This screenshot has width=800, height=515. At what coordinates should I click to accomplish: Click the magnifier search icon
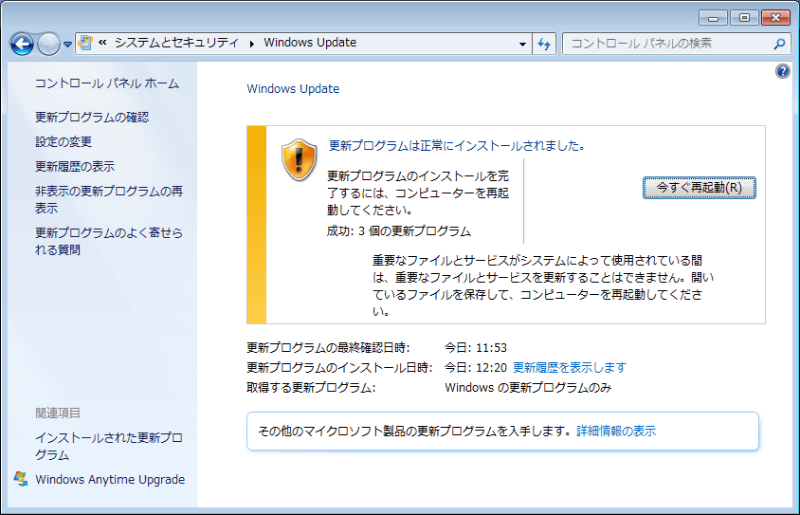click(x=779, y=44)
